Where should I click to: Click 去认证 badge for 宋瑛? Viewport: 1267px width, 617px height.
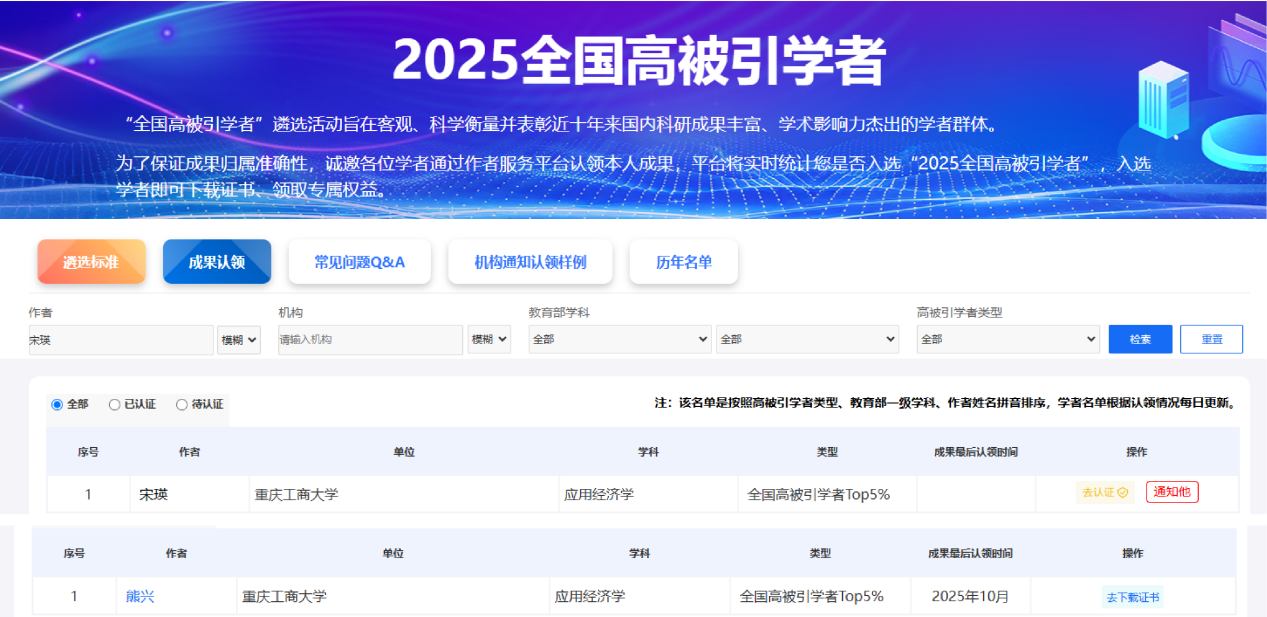click(1105, 493)
